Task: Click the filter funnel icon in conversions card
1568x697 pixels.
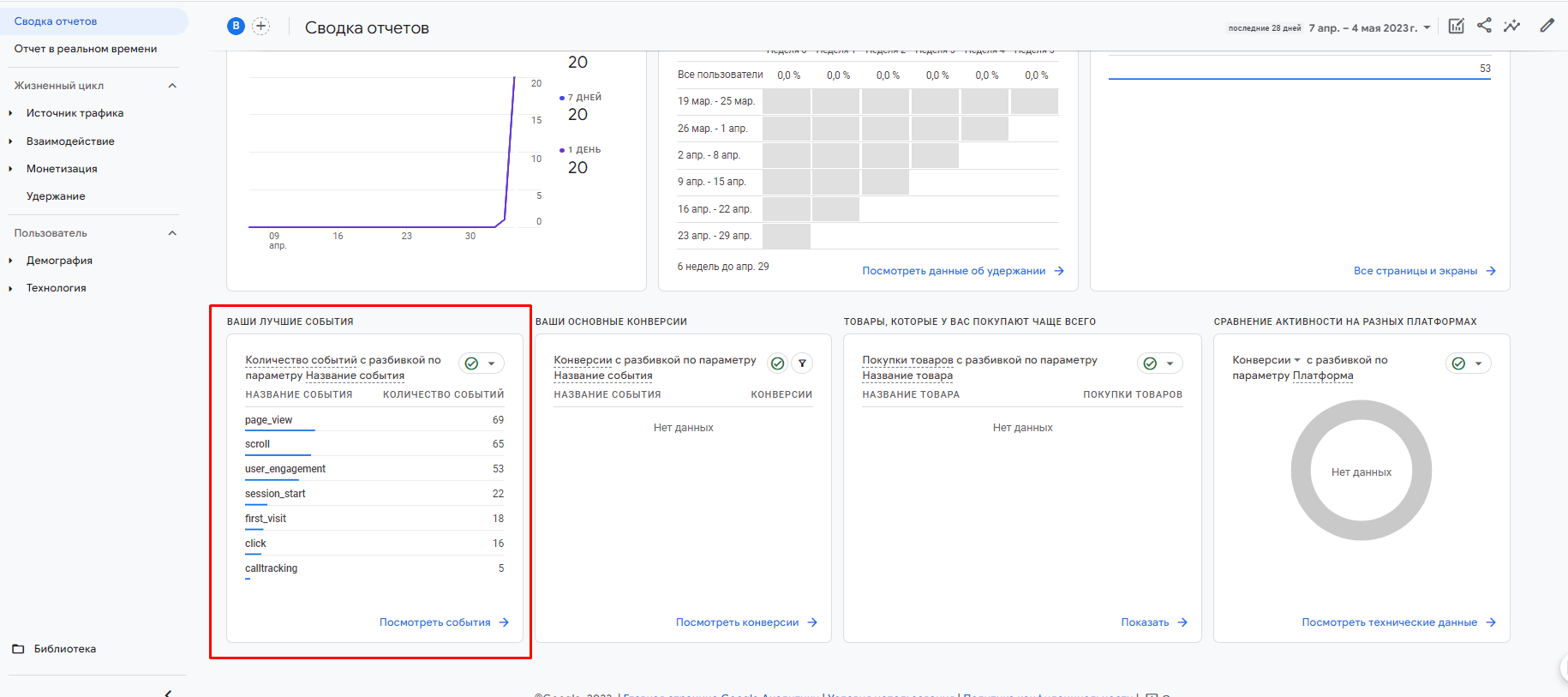Action: 802,364
